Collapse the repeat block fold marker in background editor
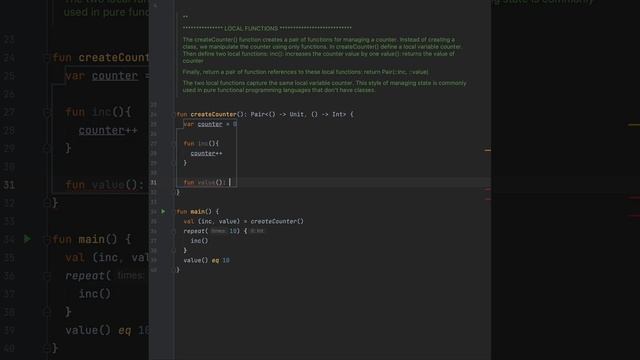Screen dimensions: 640x360 pyautogui.click(x=47, y=276)
